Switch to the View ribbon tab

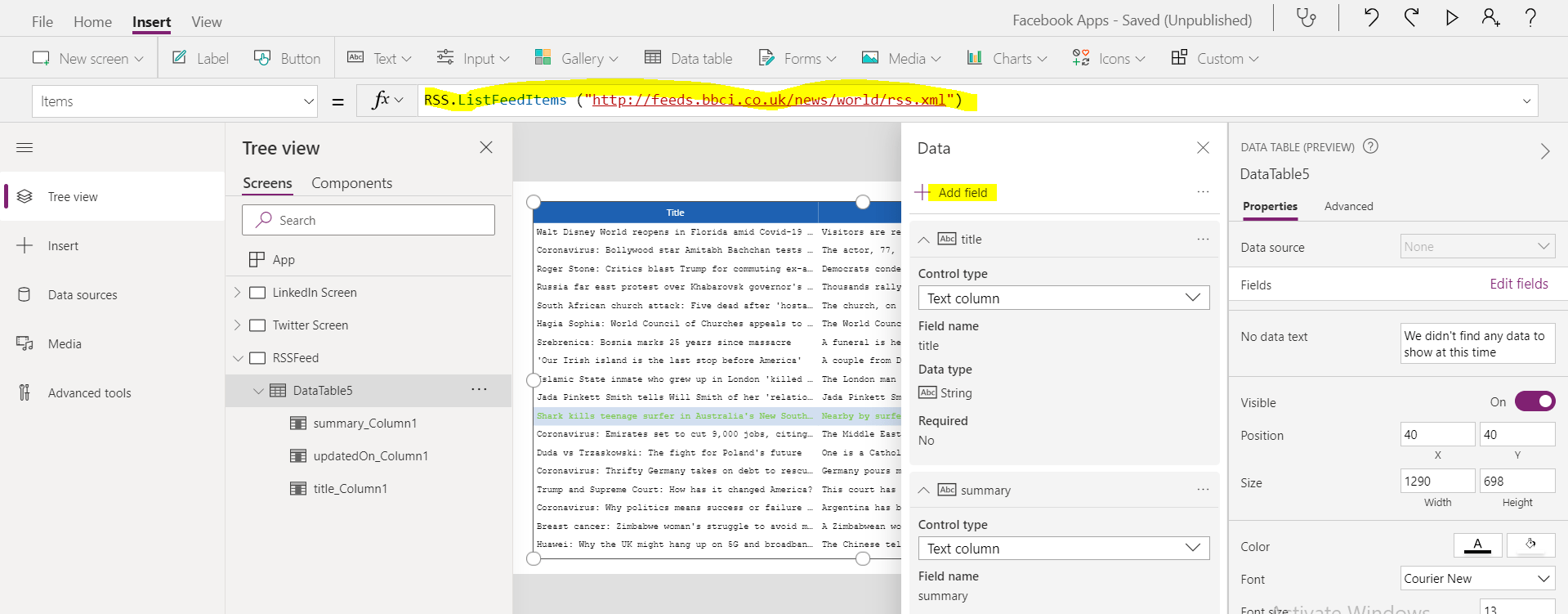pyautogui.click(x=207, y=22)
